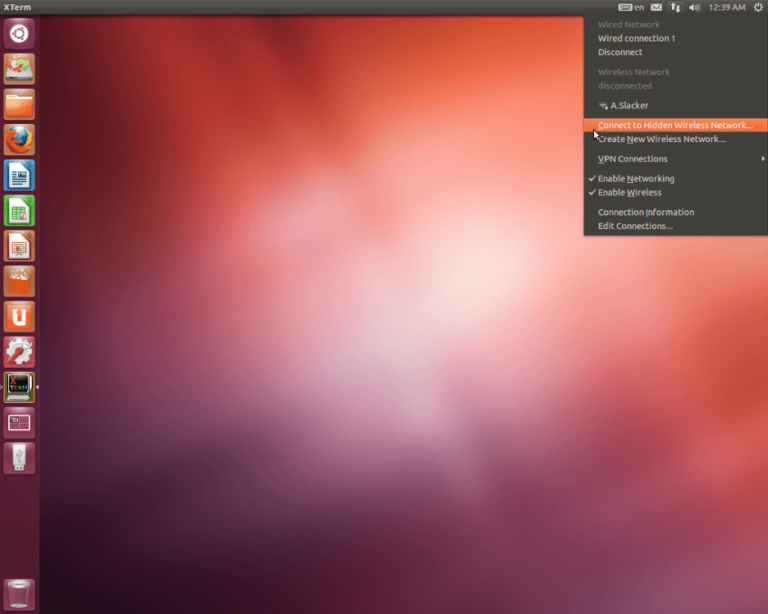Open Ubuntu Software Center icon
The image size is (768, 614).
pos(19,281)
